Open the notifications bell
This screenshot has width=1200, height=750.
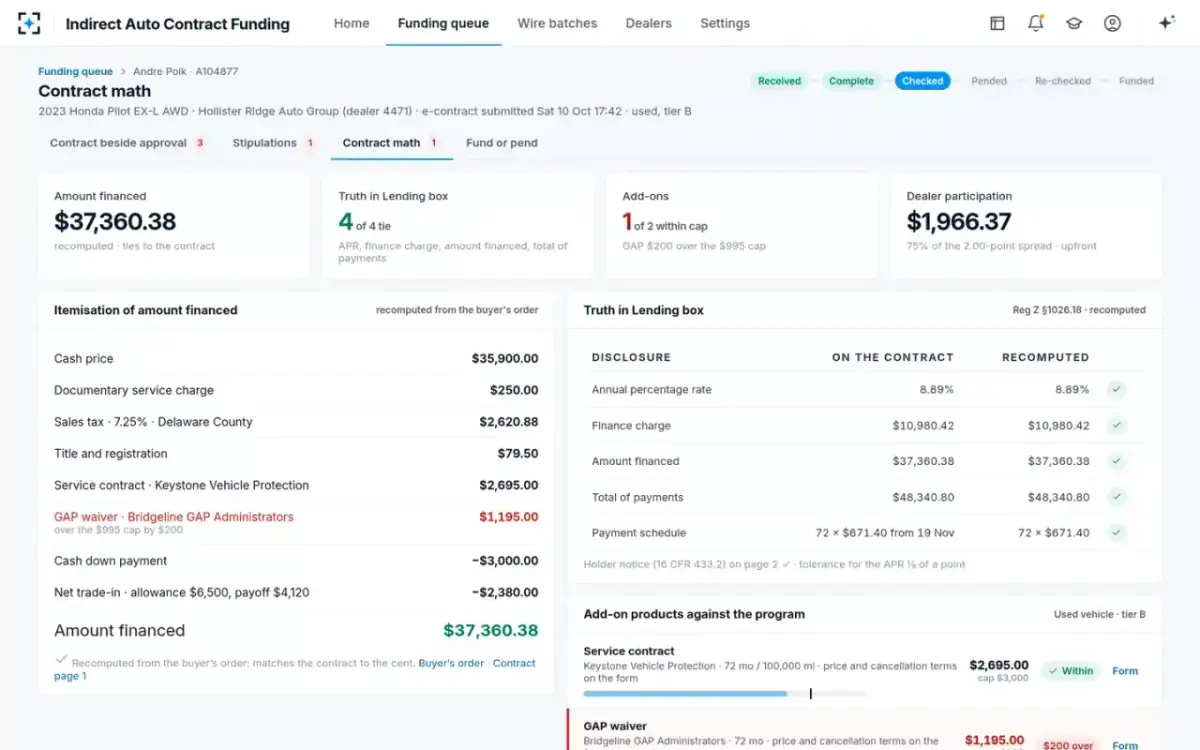click(1036, 23)
